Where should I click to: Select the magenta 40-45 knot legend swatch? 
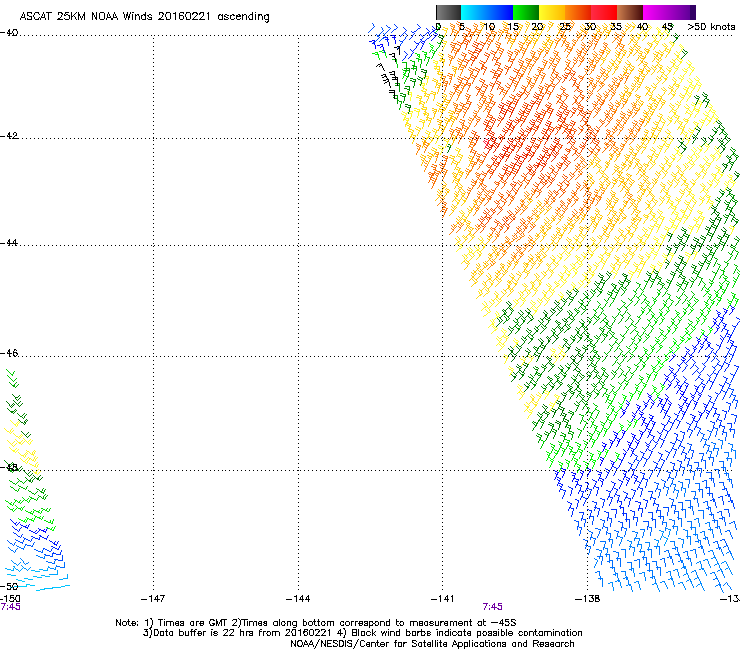(x=656, y=12)
